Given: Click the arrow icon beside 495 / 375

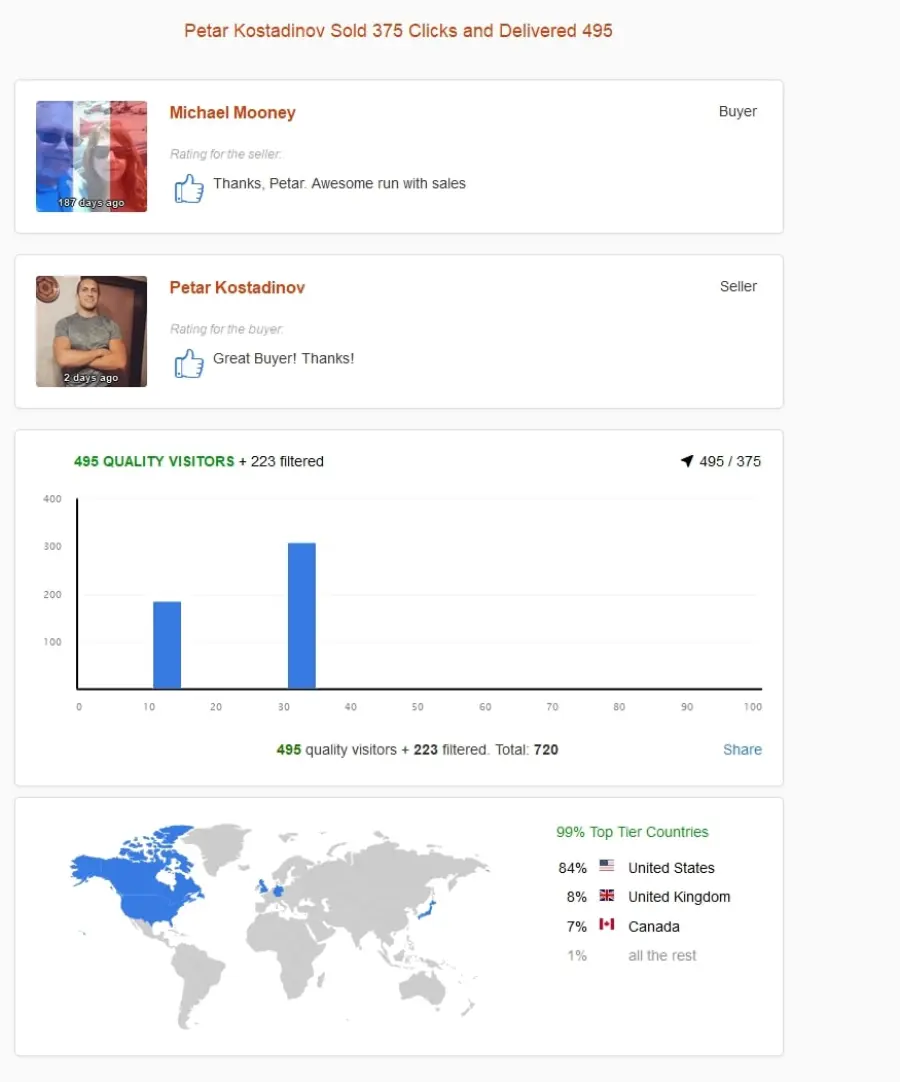Looking at the screenshot, I should point(687,461).
